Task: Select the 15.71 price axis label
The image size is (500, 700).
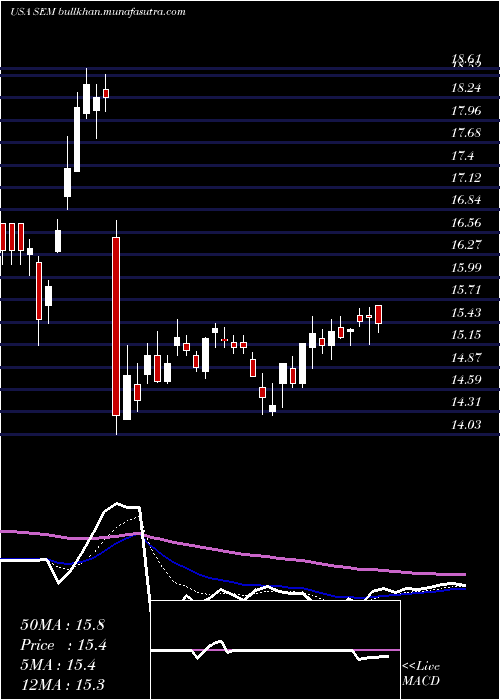Action: (466, 290)
